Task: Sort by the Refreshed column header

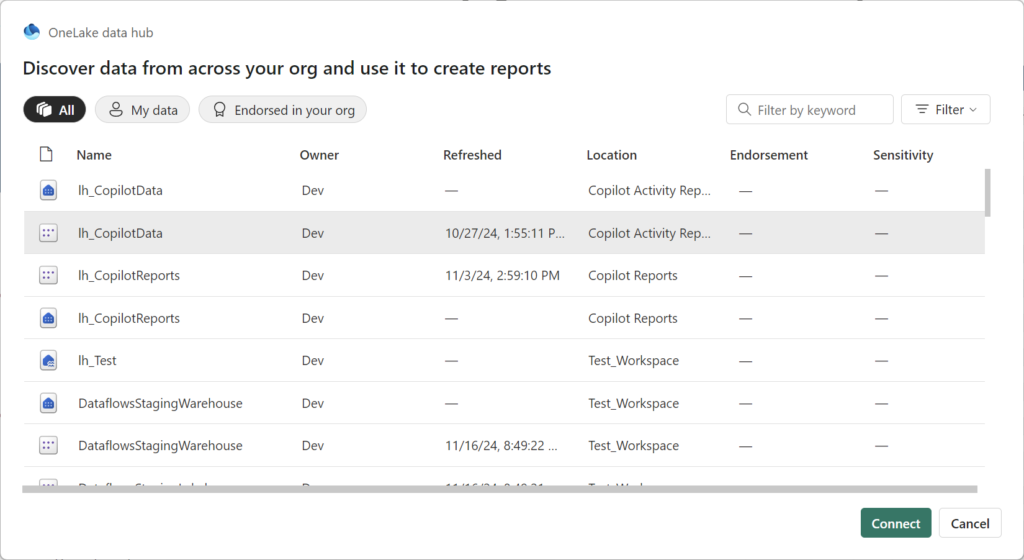Action: (x=472, y=155)
